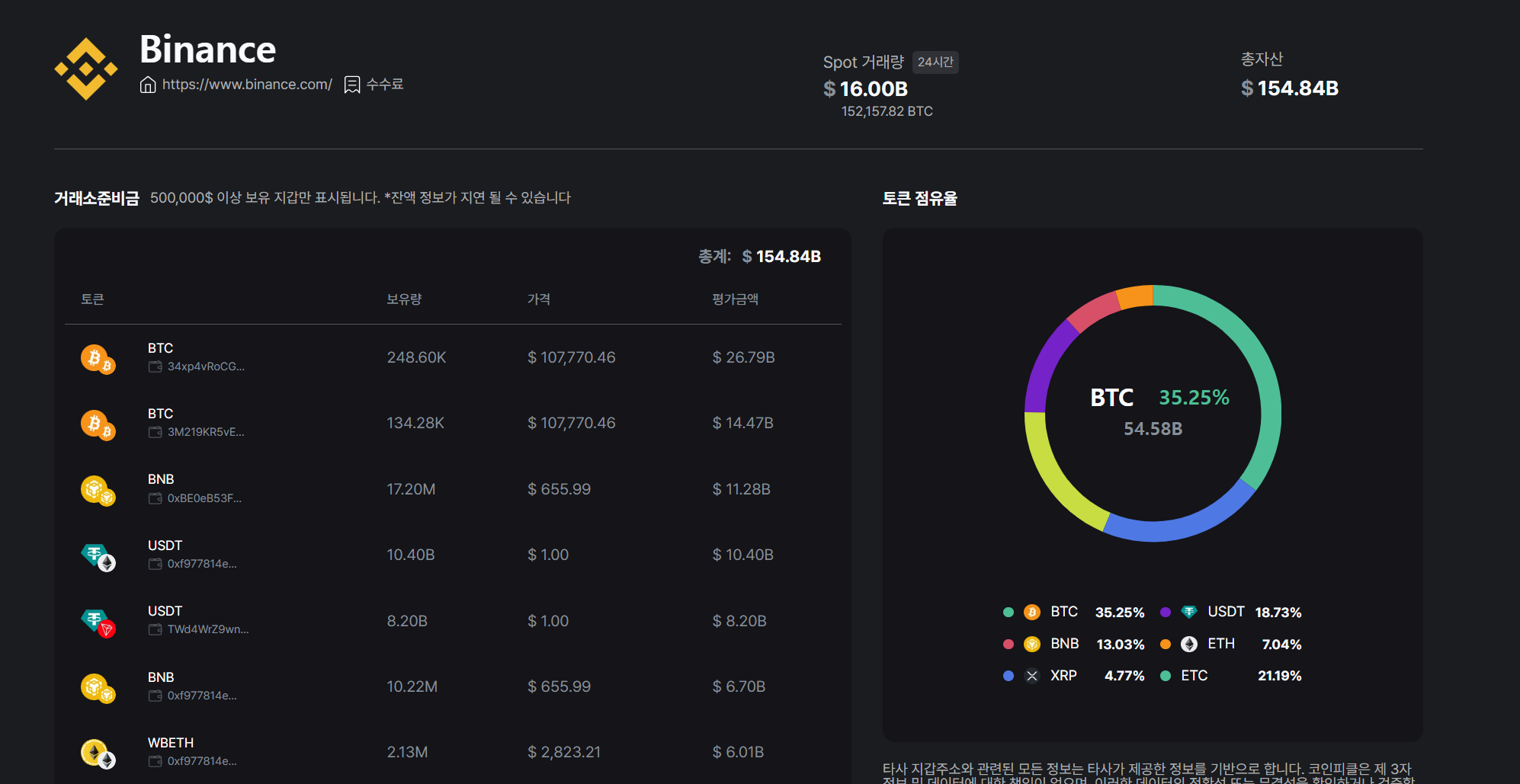Click the WBETH coin icon
Screen dimensions: 1520x784
tap(98, 754)
